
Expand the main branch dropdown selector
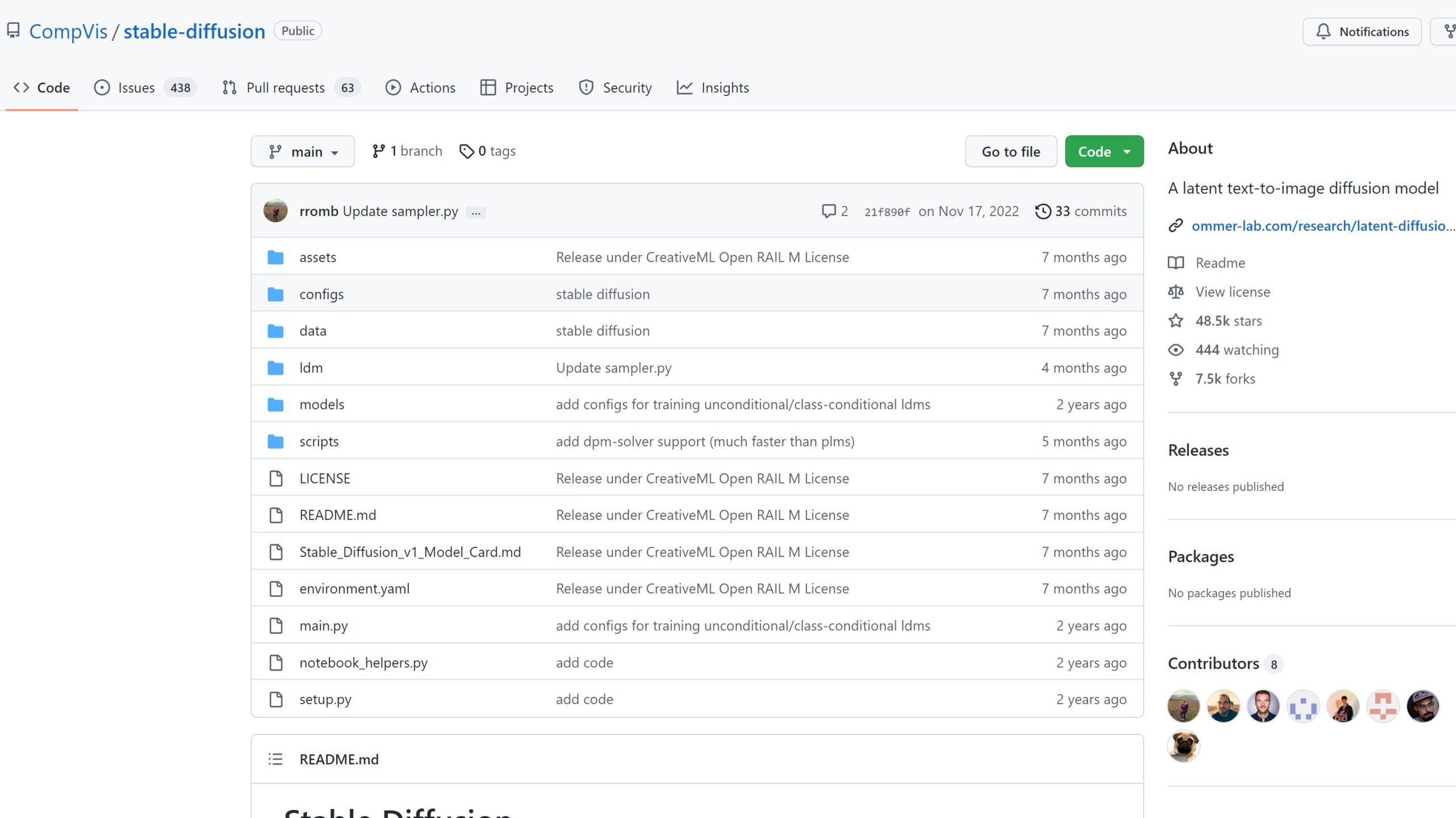coord(301,151)
